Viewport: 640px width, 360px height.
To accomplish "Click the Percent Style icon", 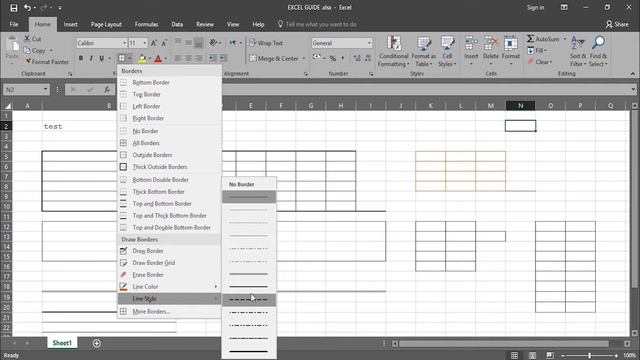I will (333, 58).
